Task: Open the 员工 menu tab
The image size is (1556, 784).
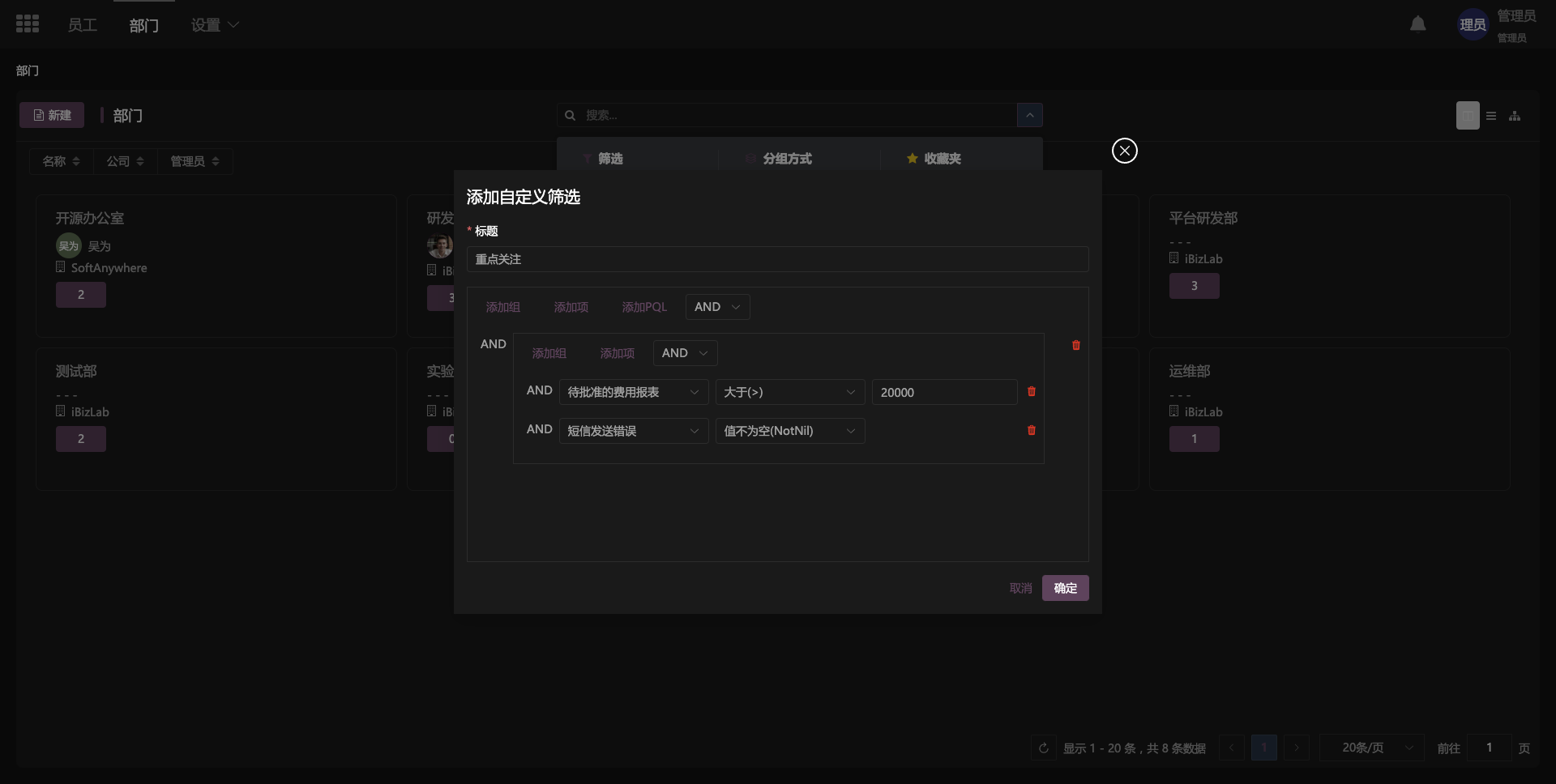Action: [x=82, y=25]
